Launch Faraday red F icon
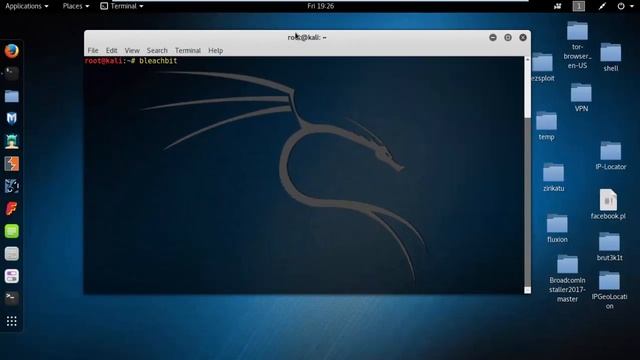 [x=12, y=209]
